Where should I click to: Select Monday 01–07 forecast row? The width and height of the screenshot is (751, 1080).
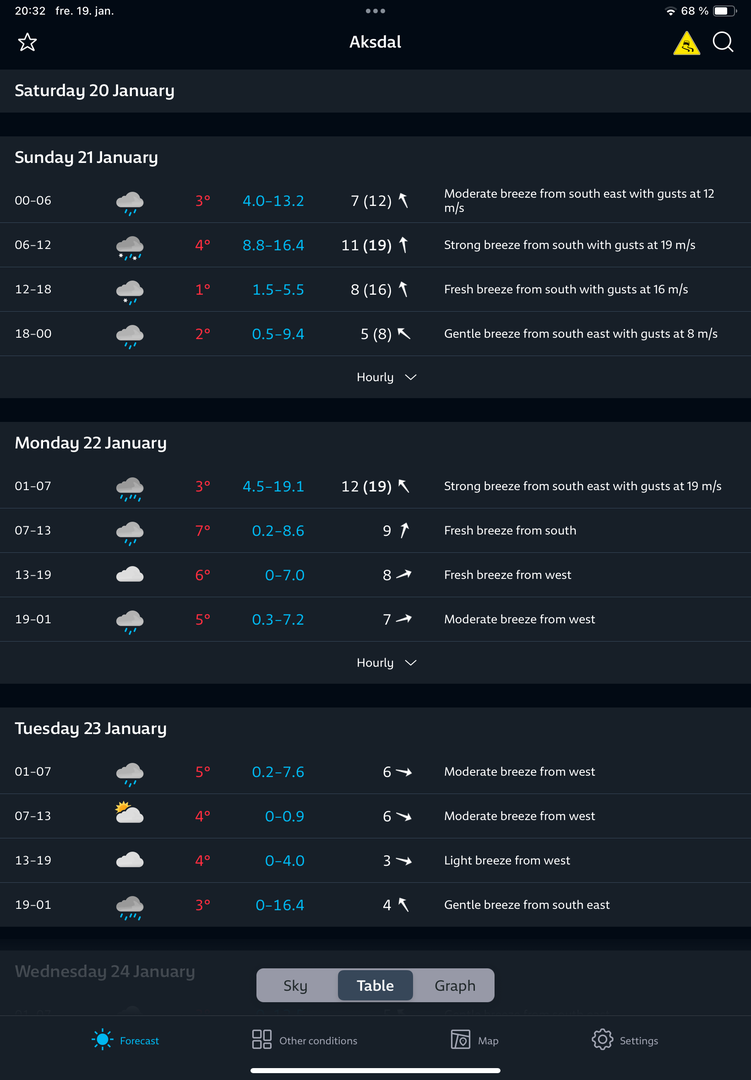click(375, 487)
